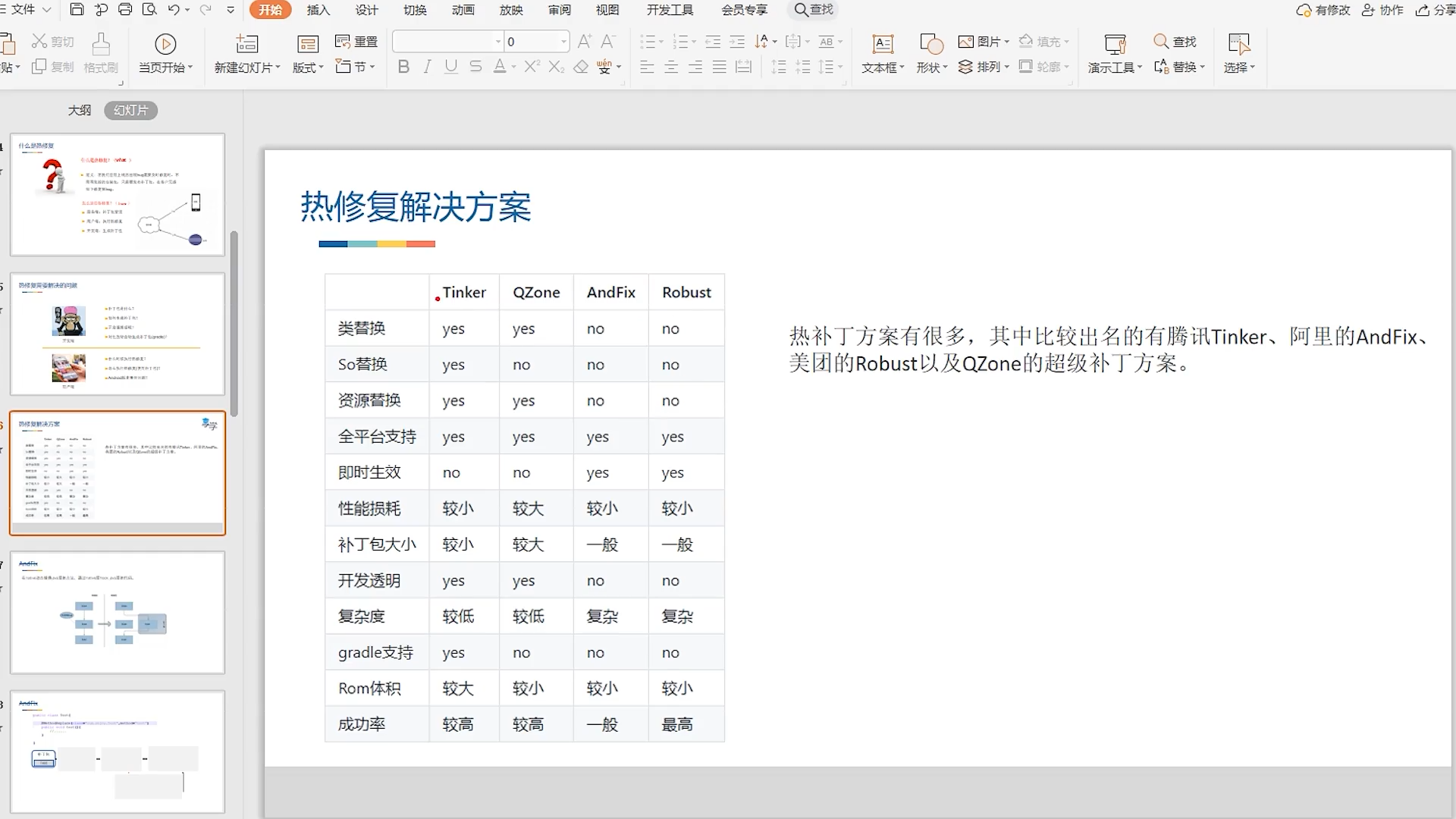Select the AndFix diagram slide thumbnail
Screen dimensions: 1456x819
tap(118, 612)
